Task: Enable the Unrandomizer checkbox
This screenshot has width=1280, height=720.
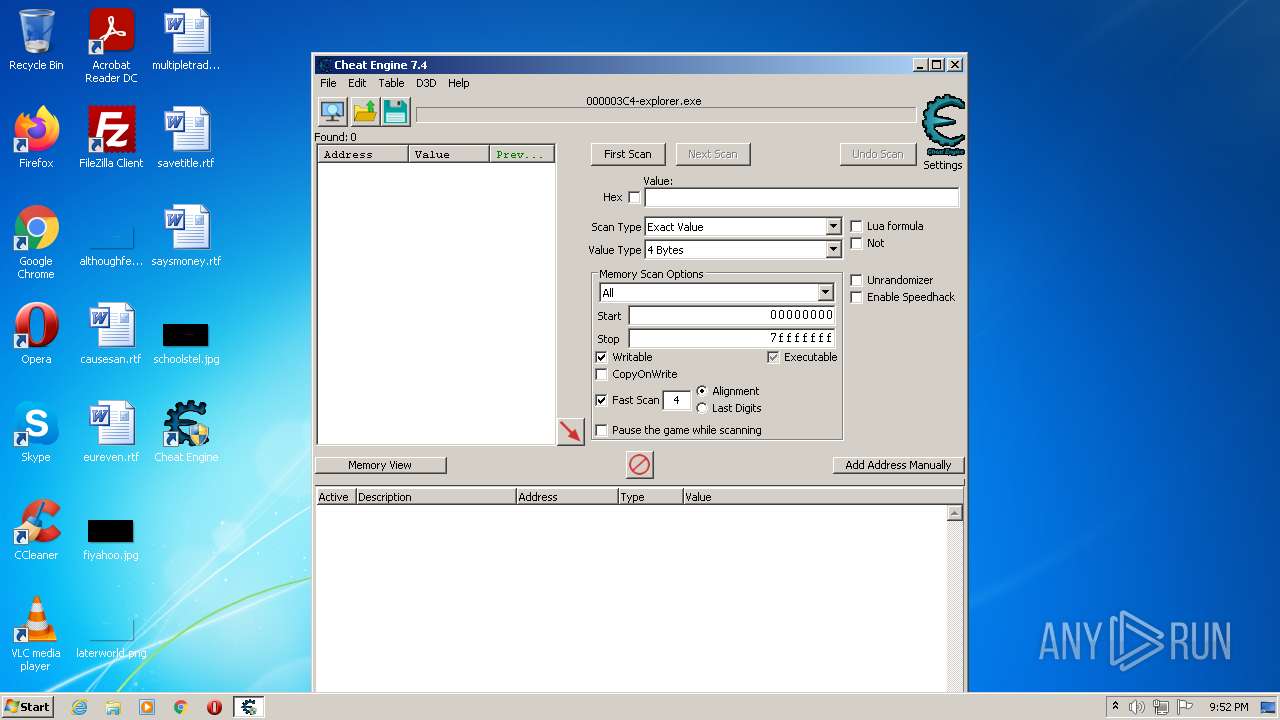Action: point(856,280)
